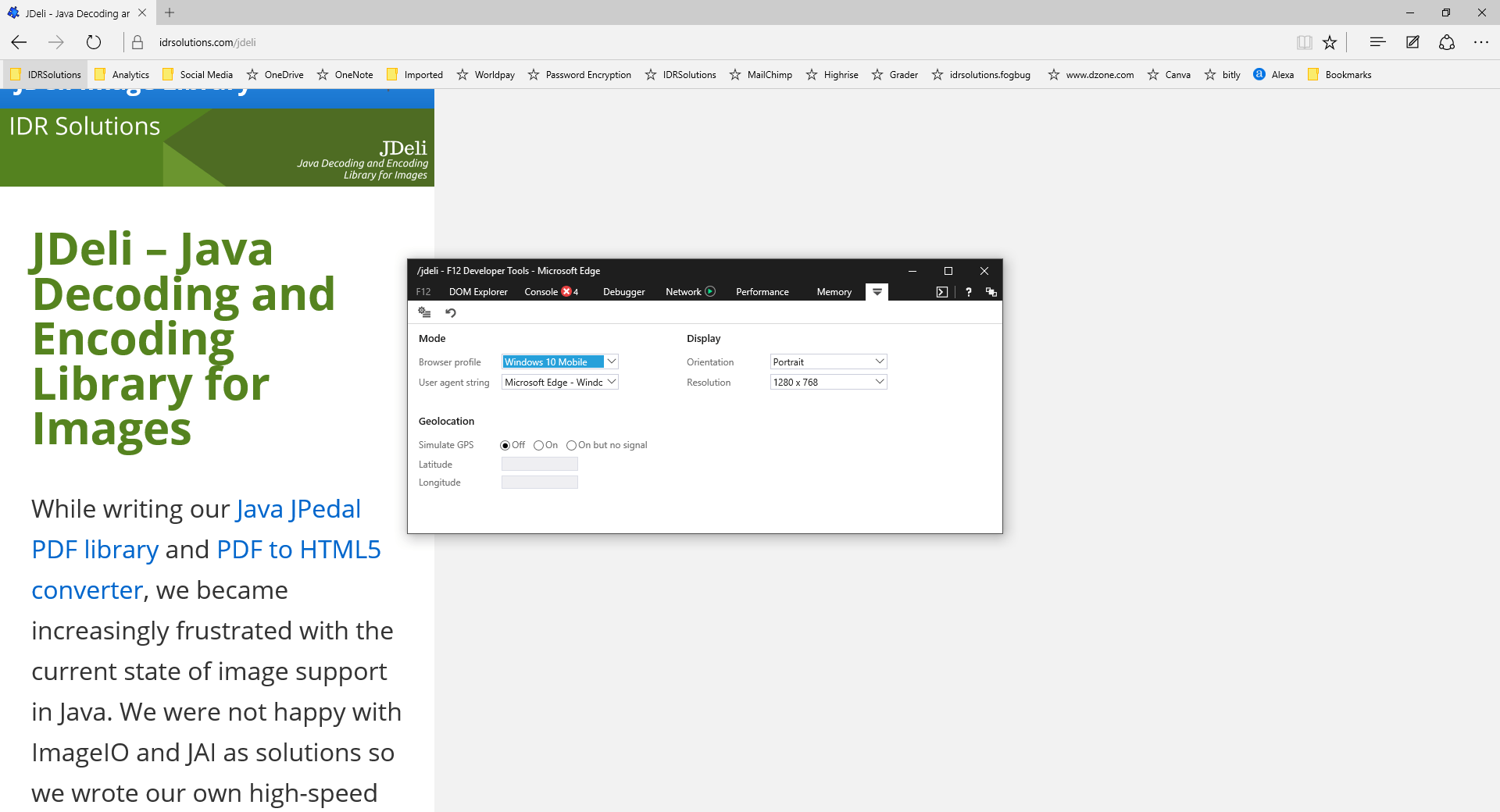Open the Debugger tab
This screenshot has width=1500, height=812.
623,292
